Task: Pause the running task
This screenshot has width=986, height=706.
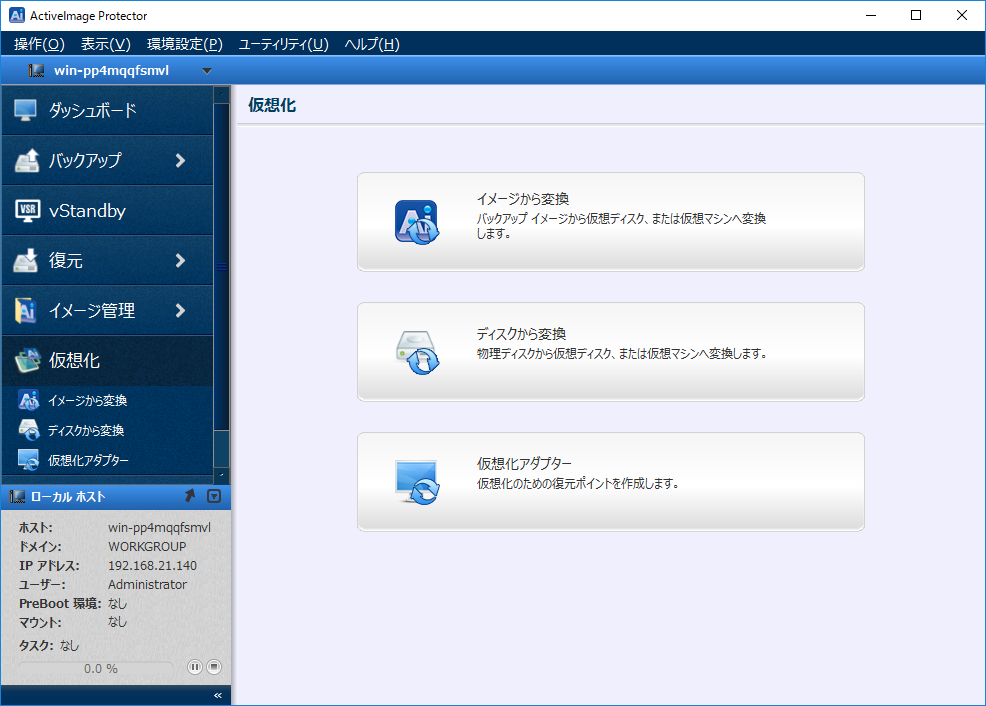Action: 195,667
